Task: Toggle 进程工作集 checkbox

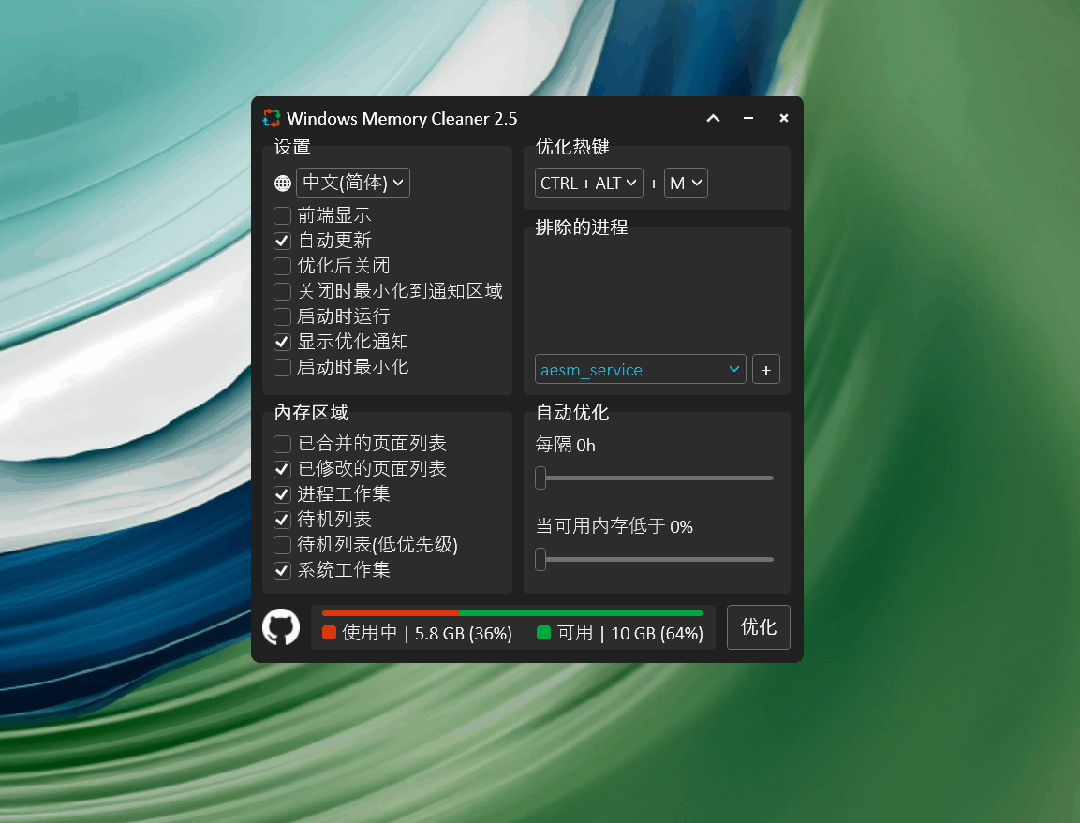Action: point(282,494)
